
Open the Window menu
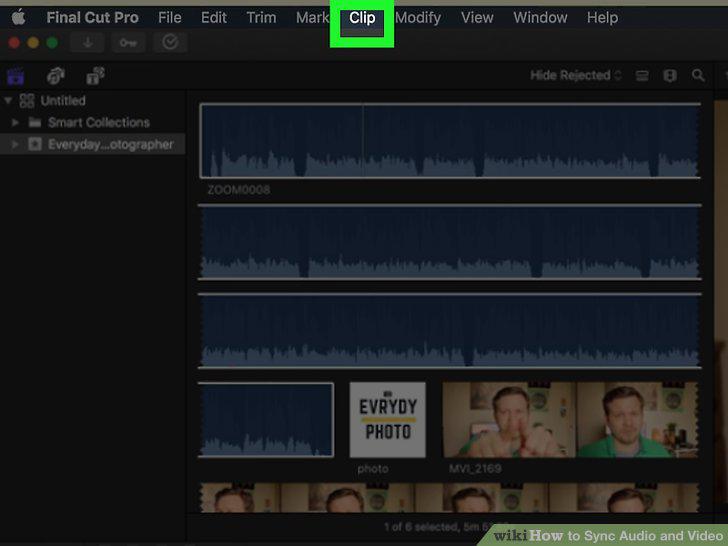[540, 18]
